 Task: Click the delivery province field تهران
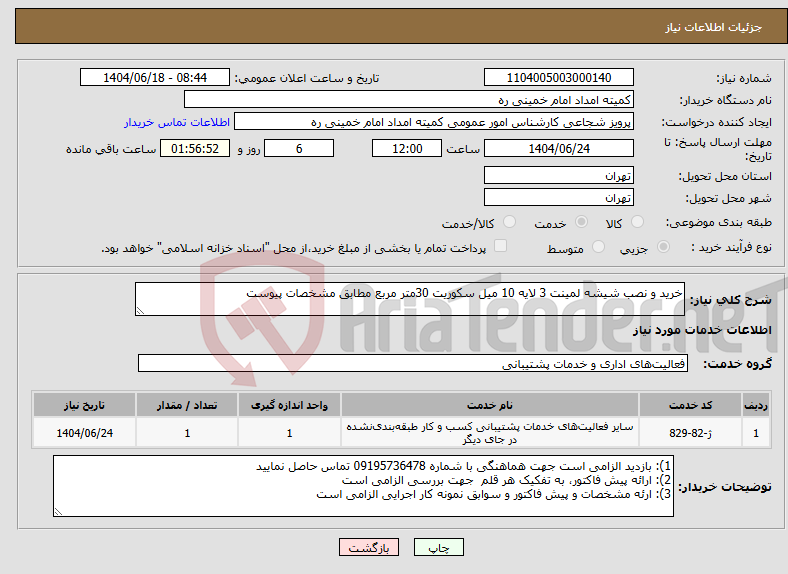pos(559,175)
